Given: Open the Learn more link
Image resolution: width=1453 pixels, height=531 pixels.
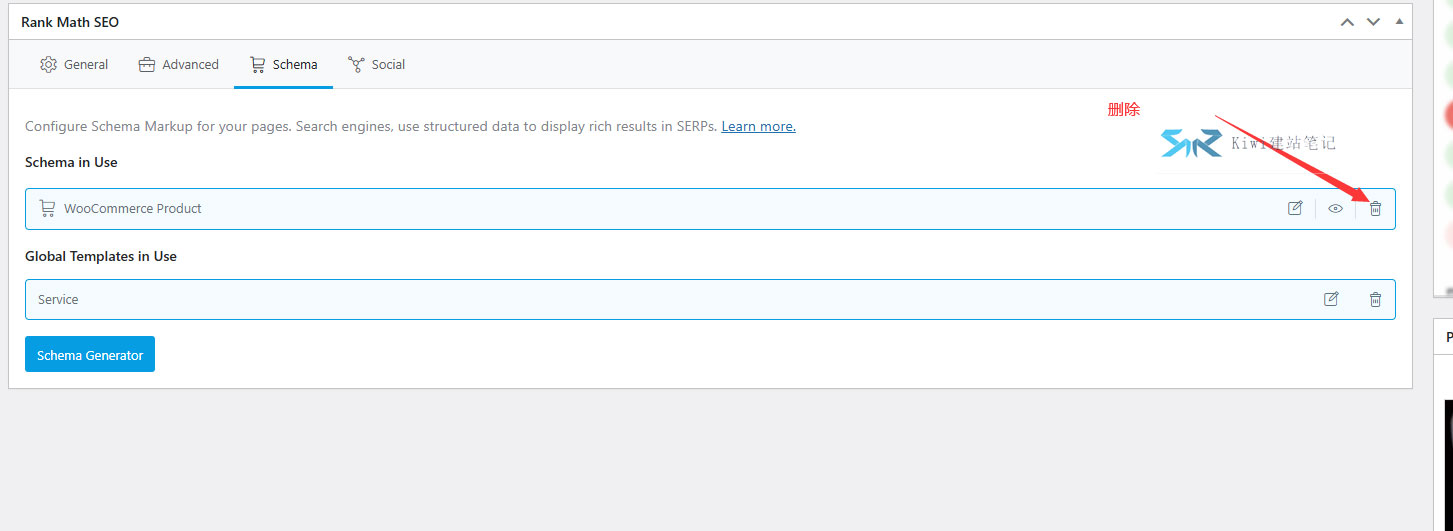Looking at the screenshot, I should pyautogui.click(x=758, y=126).
